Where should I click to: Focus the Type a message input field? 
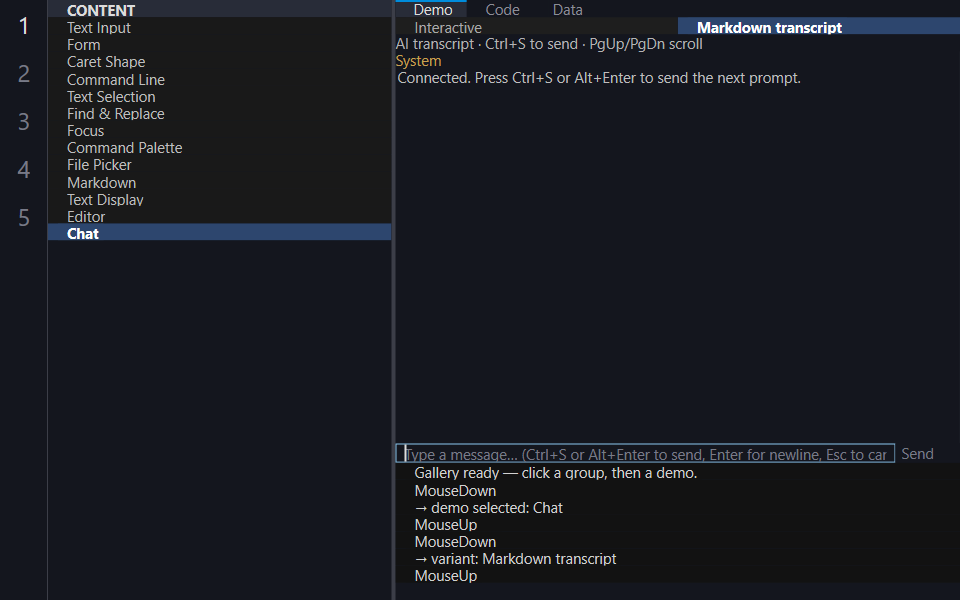coord(645,454)
